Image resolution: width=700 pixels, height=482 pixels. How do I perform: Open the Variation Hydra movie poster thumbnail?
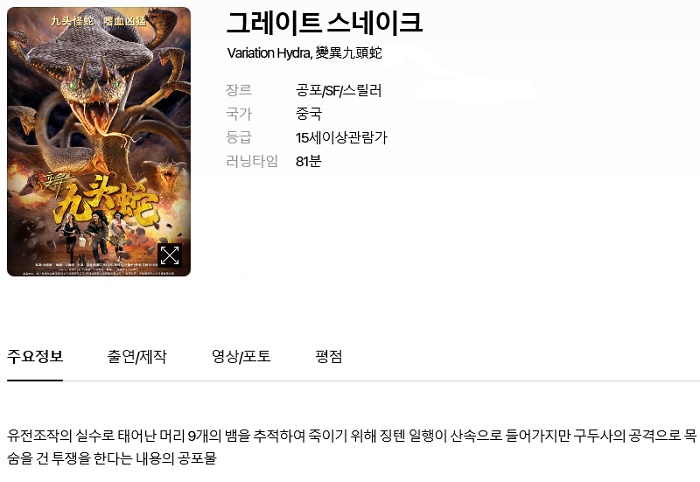(x=99, y=141)
